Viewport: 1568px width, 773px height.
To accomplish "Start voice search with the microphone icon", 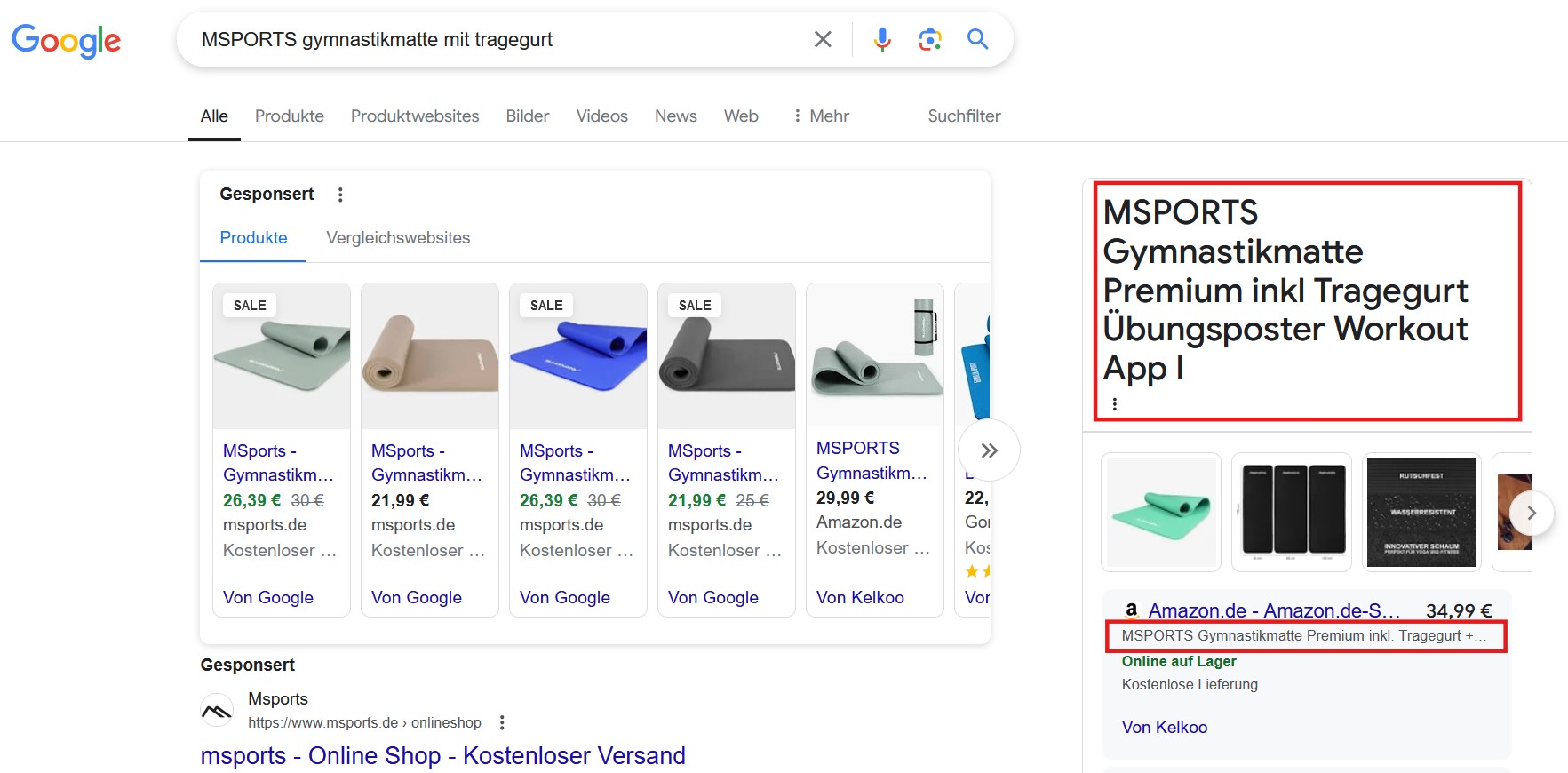I will [881, 39].
